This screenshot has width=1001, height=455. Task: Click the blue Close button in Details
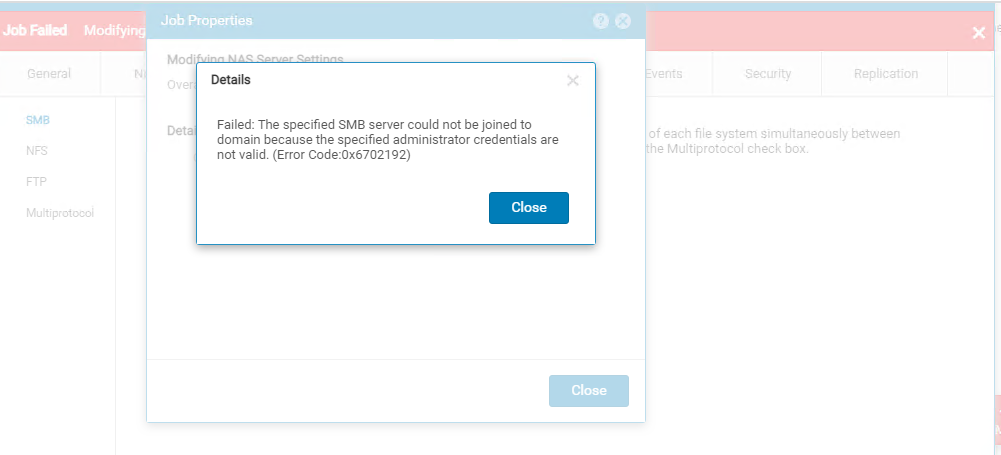point(528,208)
